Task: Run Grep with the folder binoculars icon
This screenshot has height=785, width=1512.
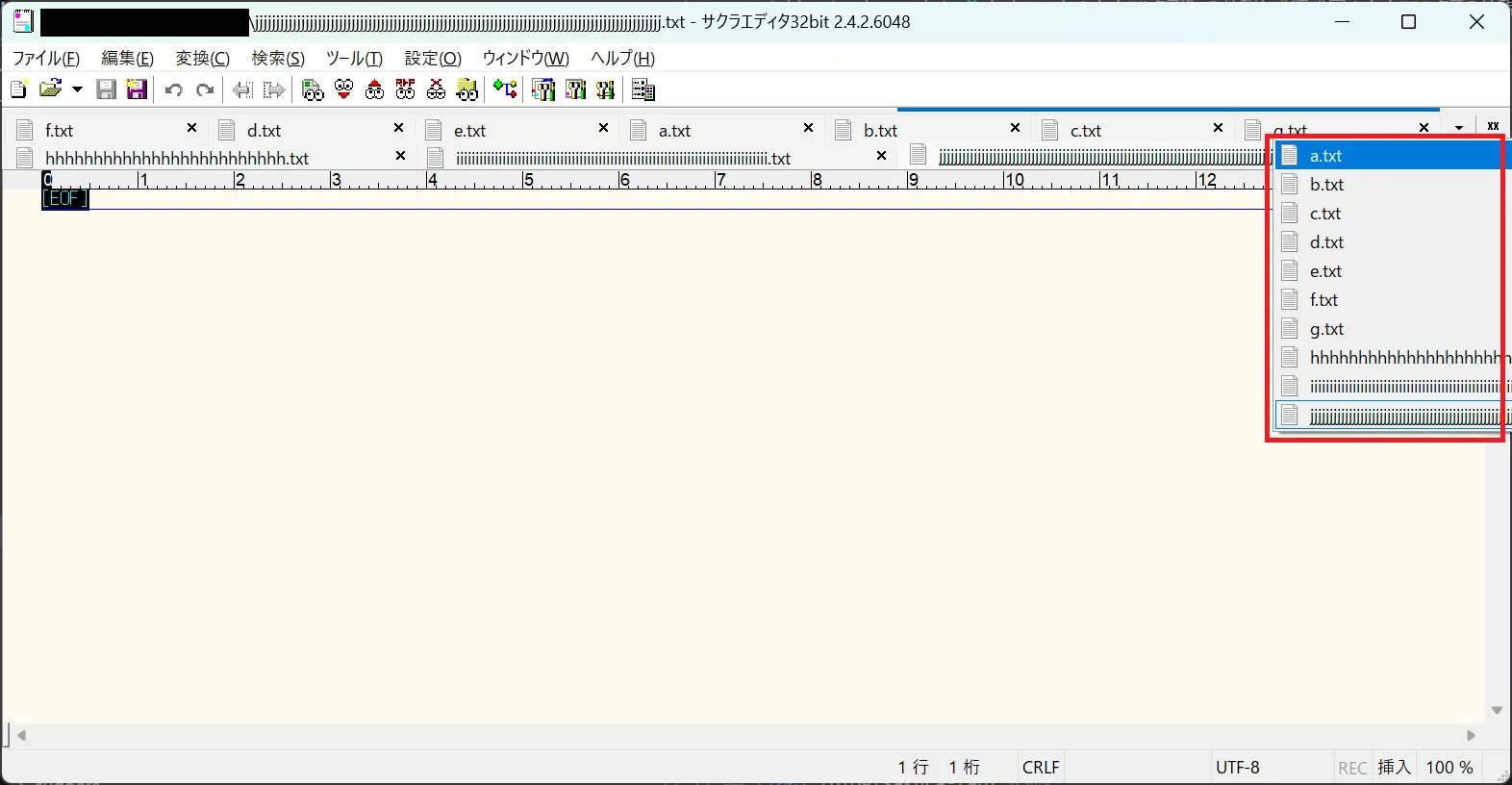Action: (467, 89)
